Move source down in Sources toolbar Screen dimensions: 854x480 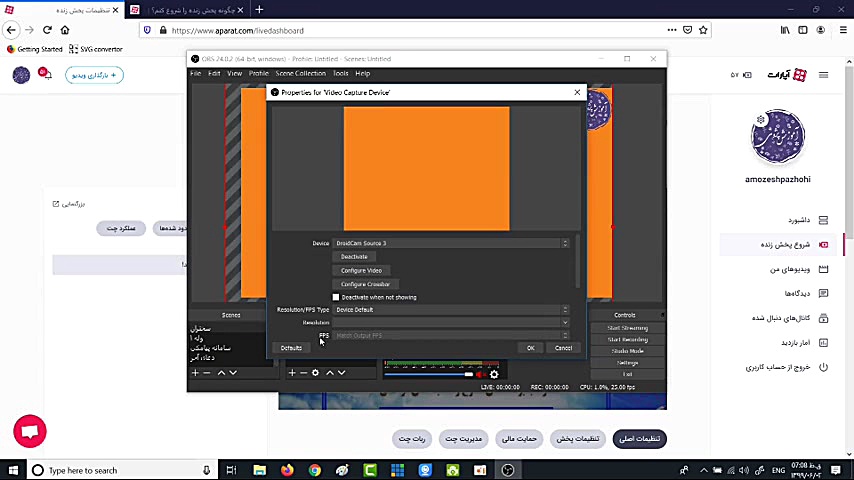(341, 373)
